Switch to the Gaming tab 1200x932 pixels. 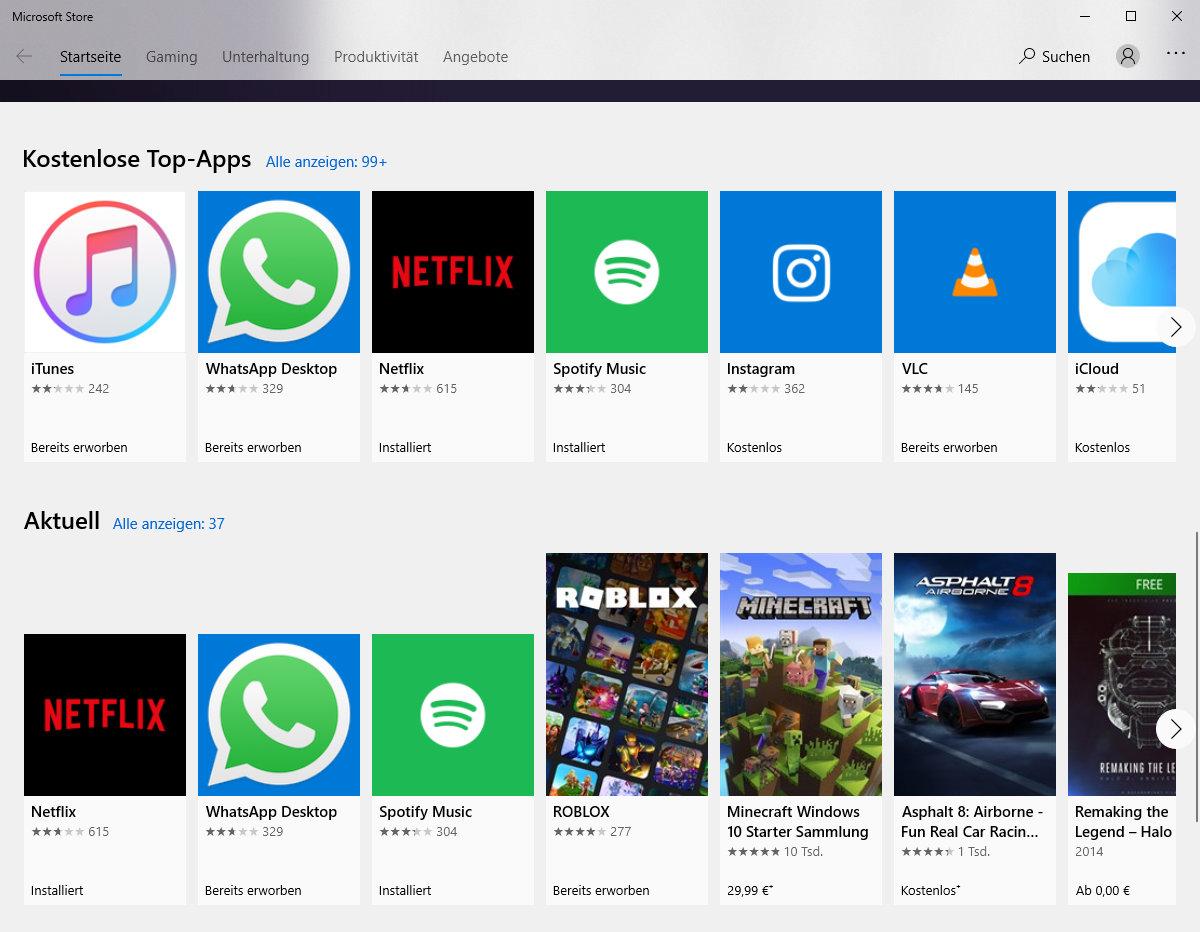[171, 57]
